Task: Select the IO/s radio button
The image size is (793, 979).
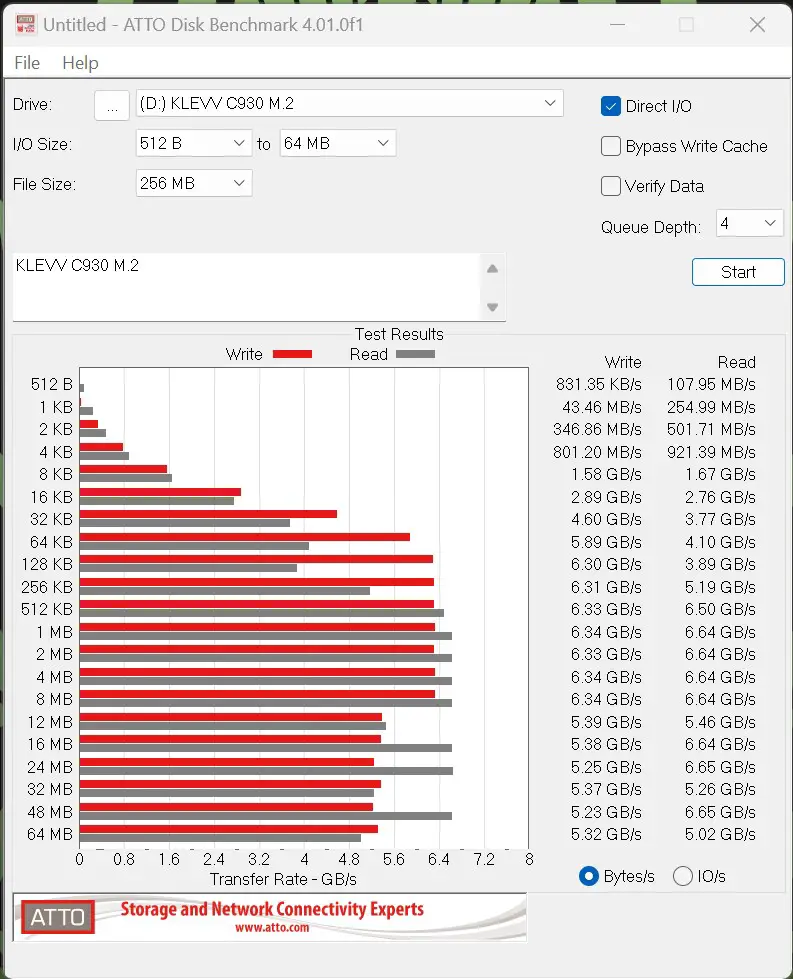Action: tap(682, 877)
